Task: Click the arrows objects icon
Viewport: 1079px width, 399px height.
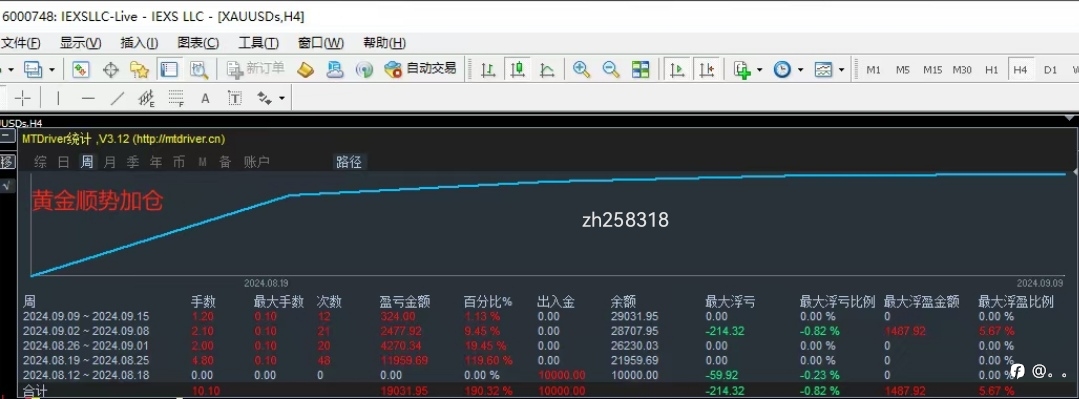Action: pos(264,98)
